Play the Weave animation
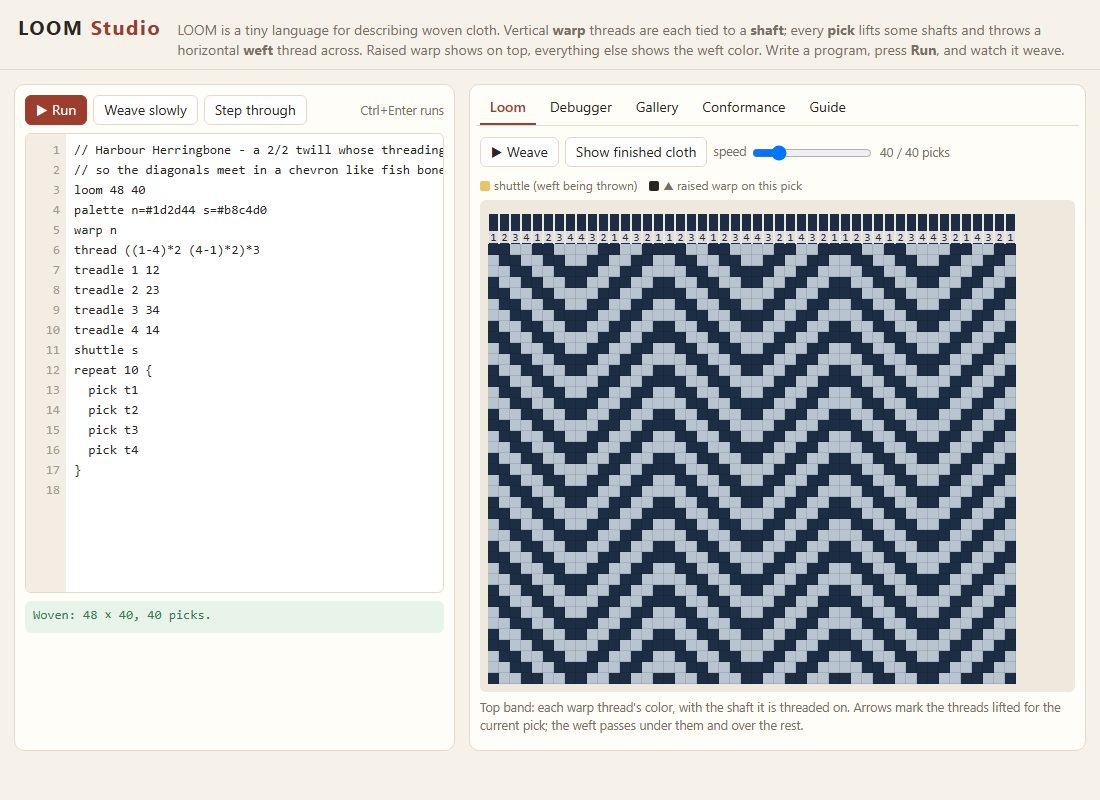Image resolution: width=1100 pixels, height=800 pixels. coord(519,152)
